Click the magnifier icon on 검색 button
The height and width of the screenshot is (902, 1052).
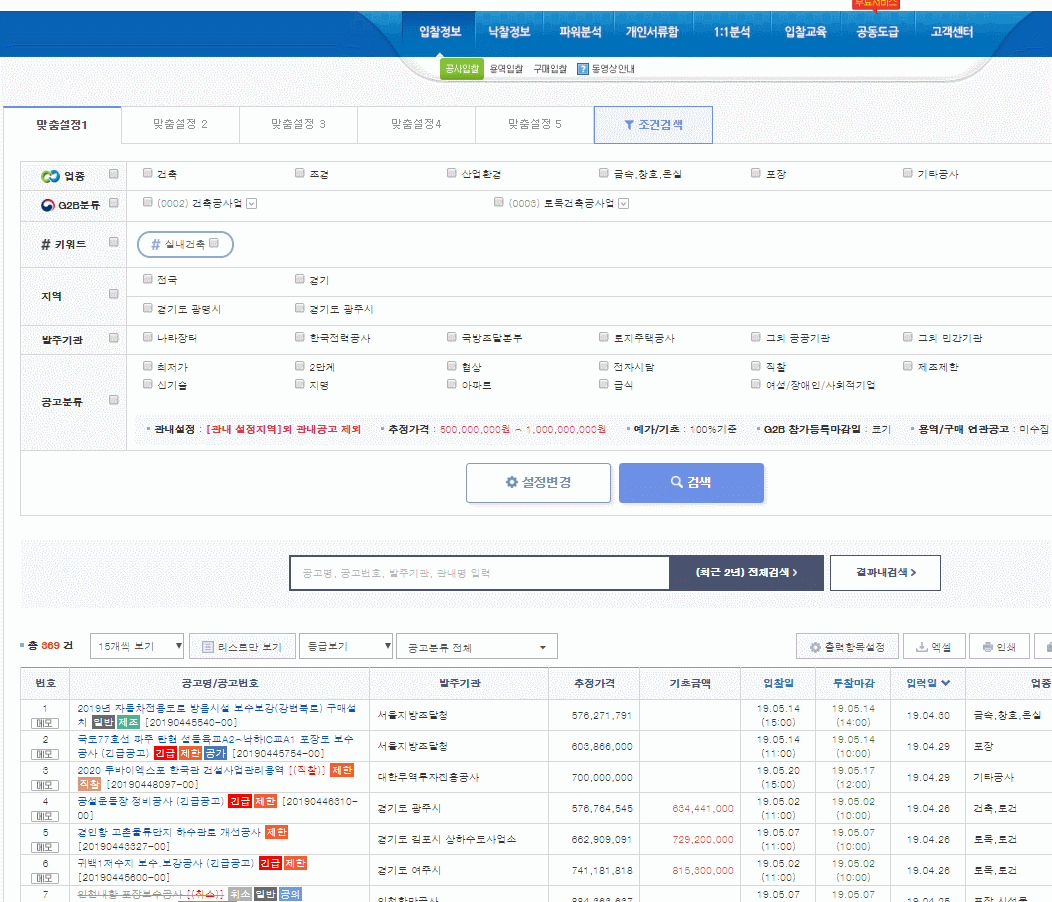coord(676,482)
